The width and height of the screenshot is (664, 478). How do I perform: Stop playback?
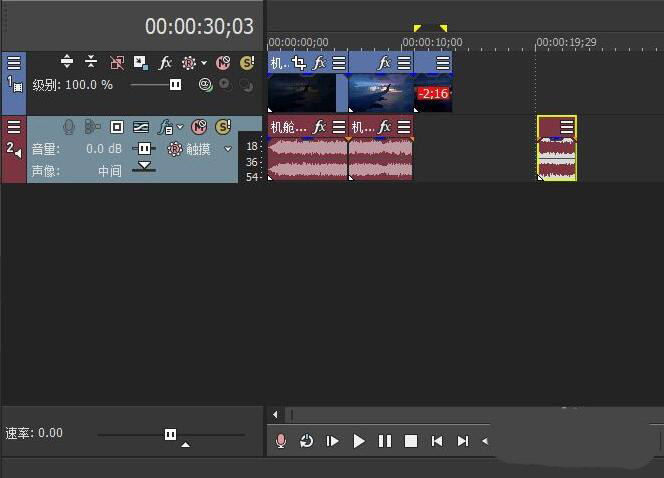411,441
